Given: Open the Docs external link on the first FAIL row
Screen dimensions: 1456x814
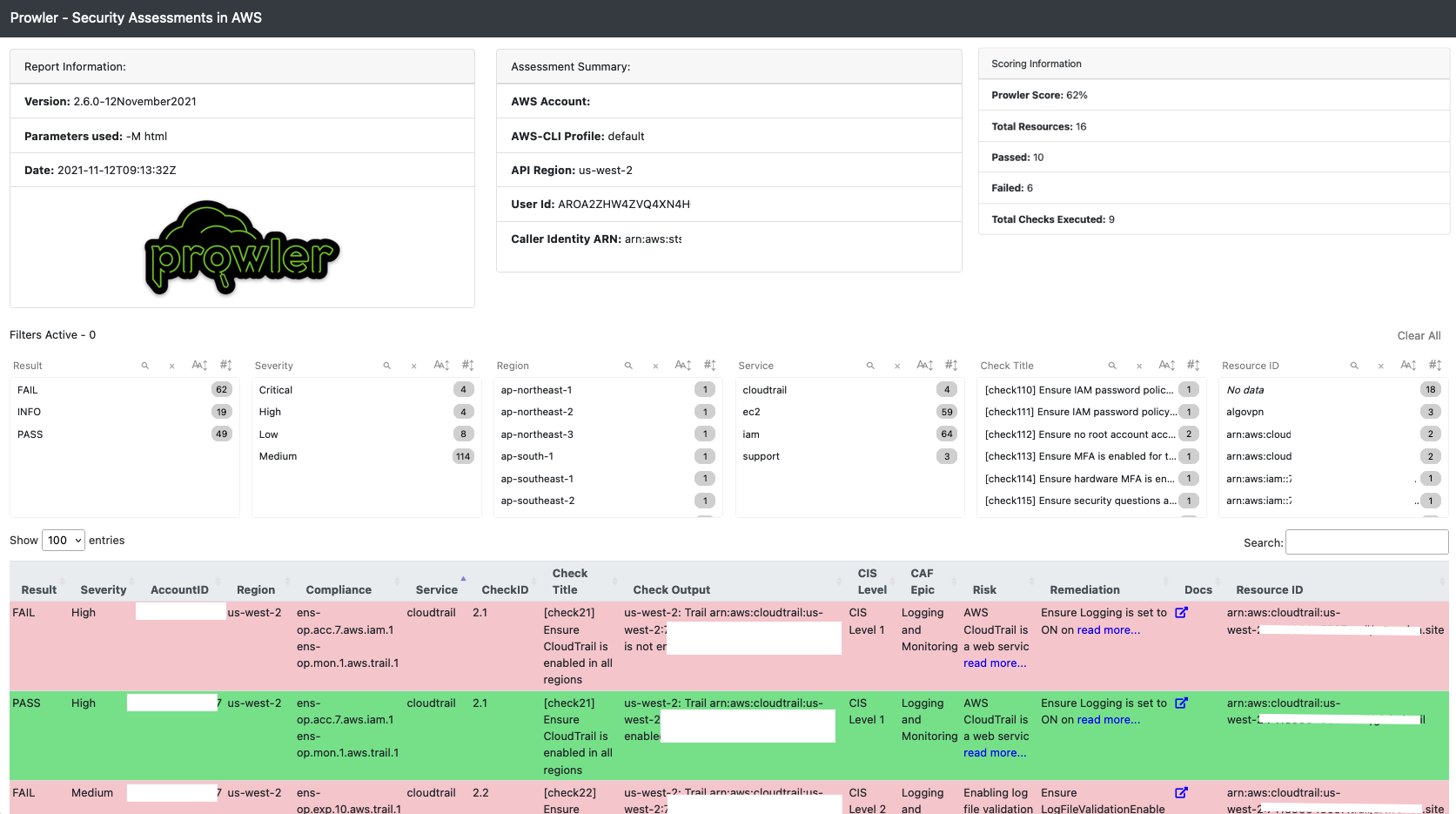Looking at the screenshot, I should pyautogui.click(x=1181, y=612).
